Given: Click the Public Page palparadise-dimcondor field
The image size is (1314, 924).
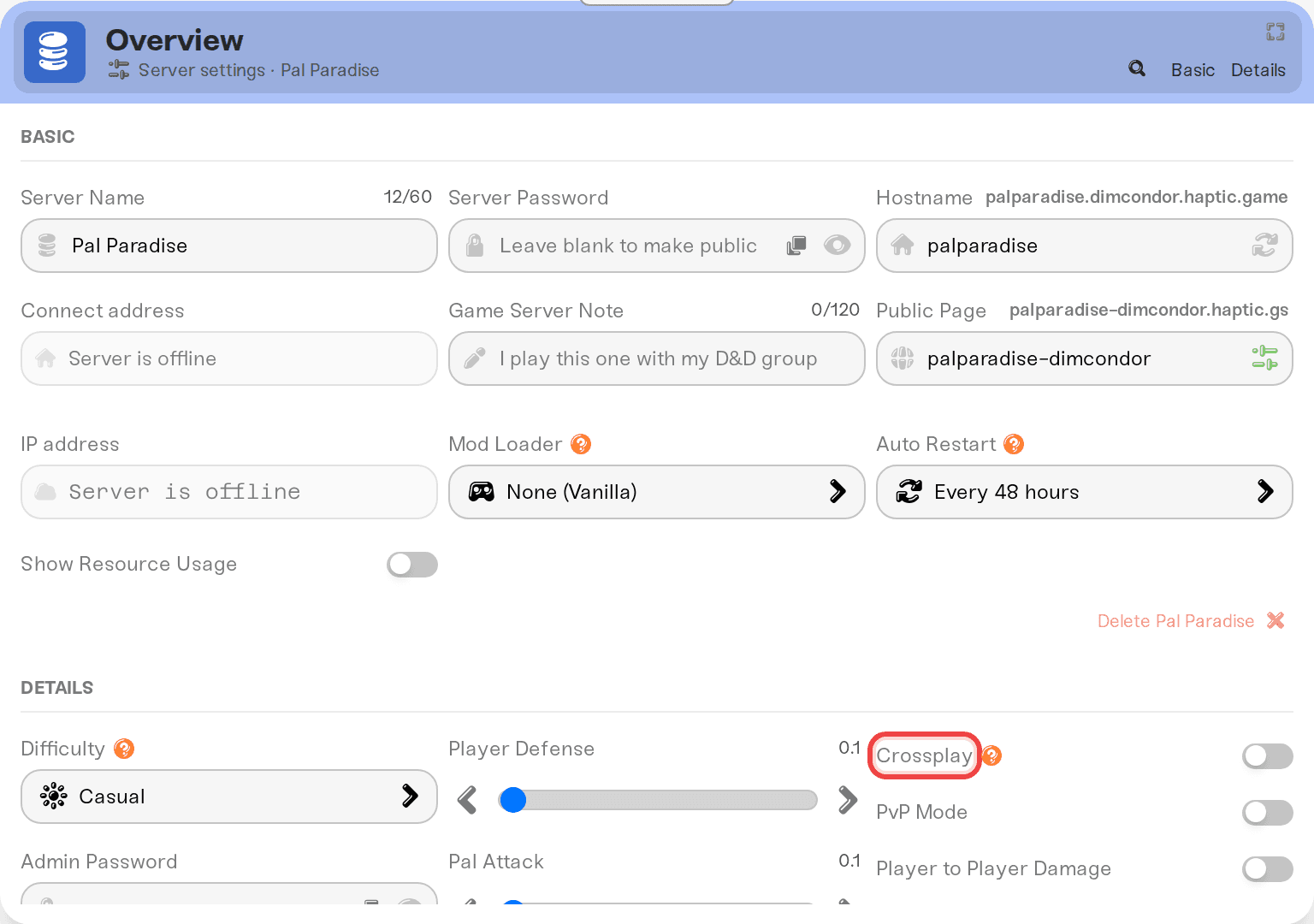Looking at the screenshot, I should pos(1085,358).
